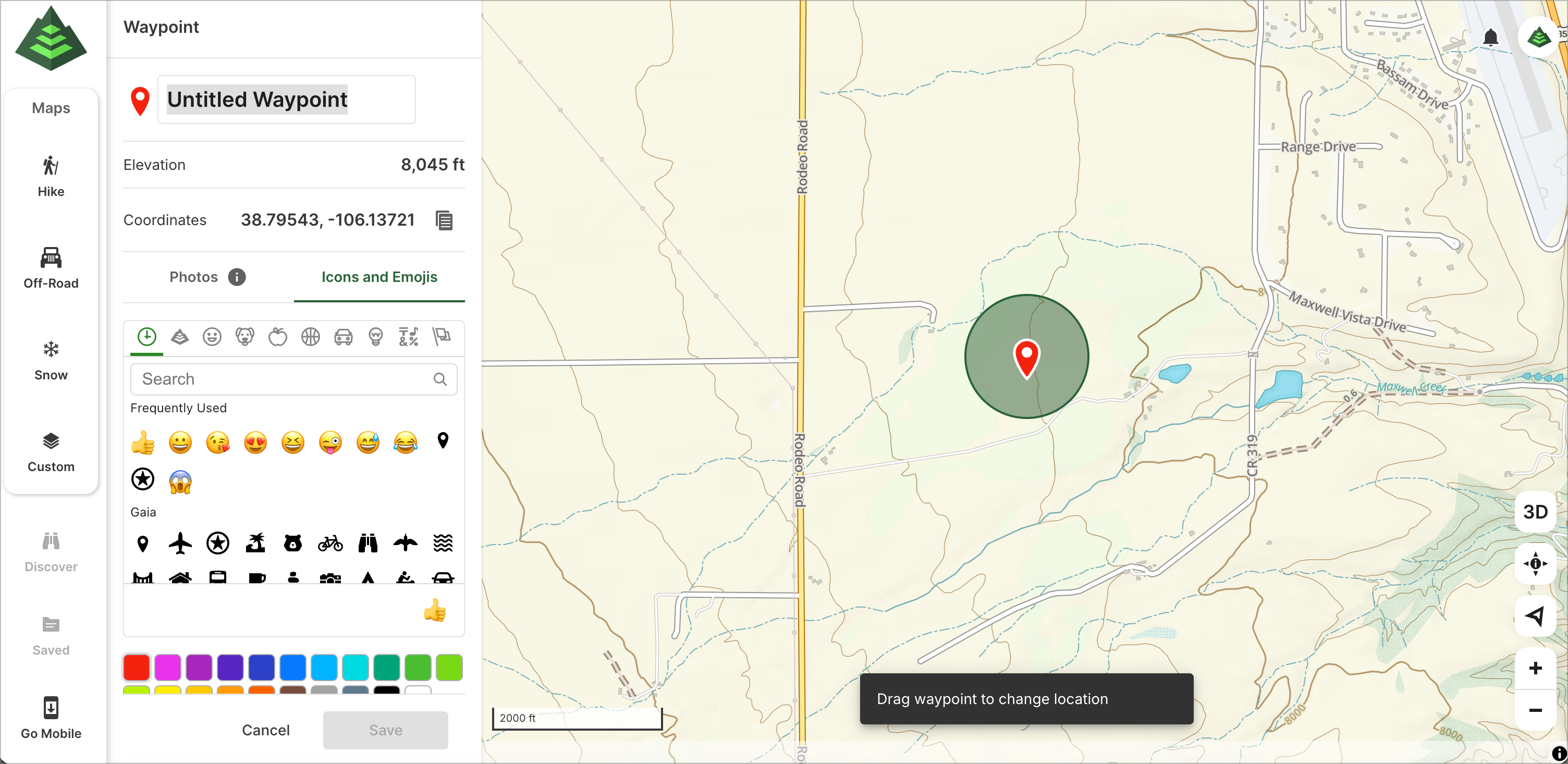
Task: Open the notifications bell
Action: [x=1490, y=38]
